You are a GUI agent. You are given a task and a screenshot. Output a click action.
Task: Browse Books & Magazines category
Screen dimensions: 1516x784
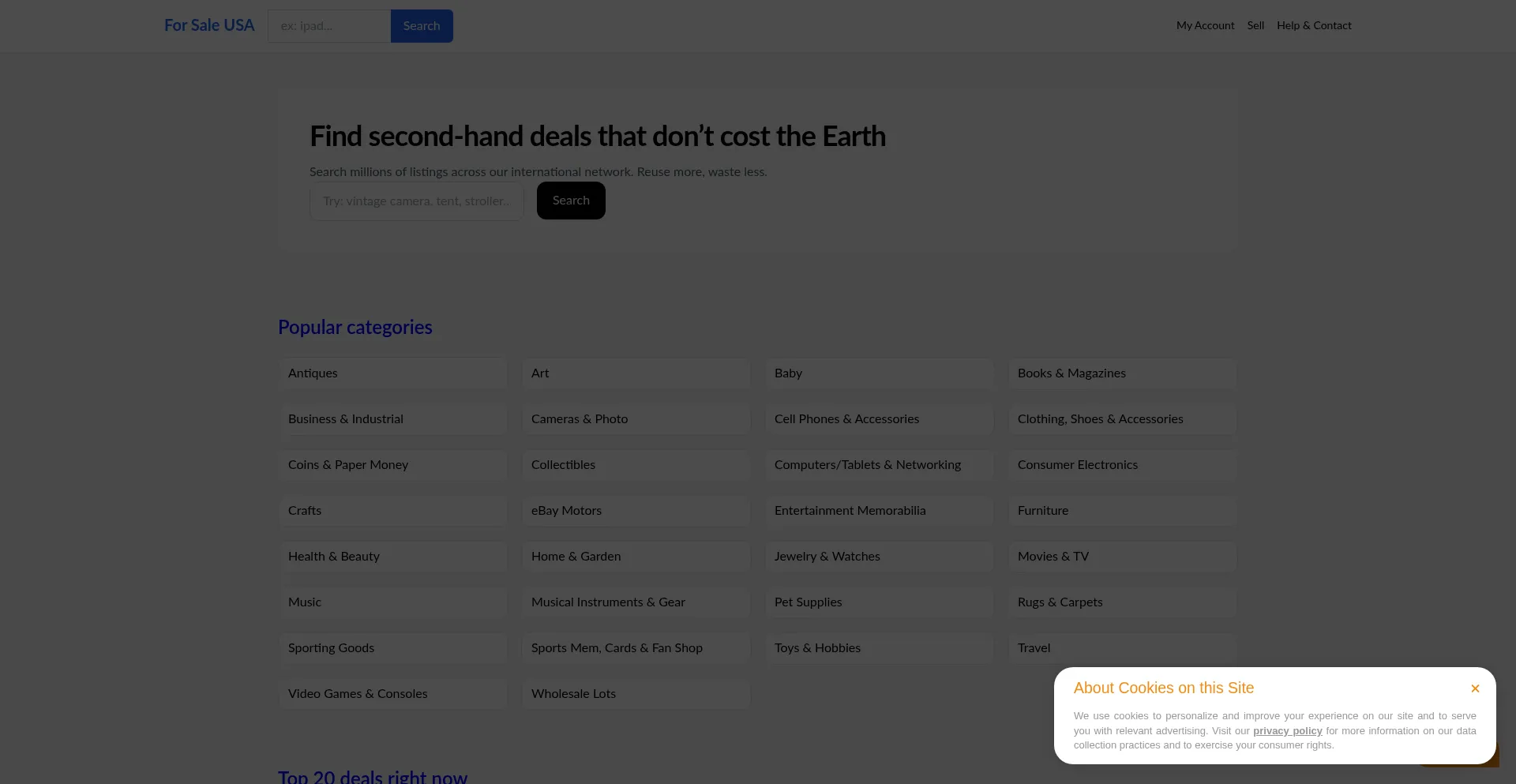(x=1122, y=373)
